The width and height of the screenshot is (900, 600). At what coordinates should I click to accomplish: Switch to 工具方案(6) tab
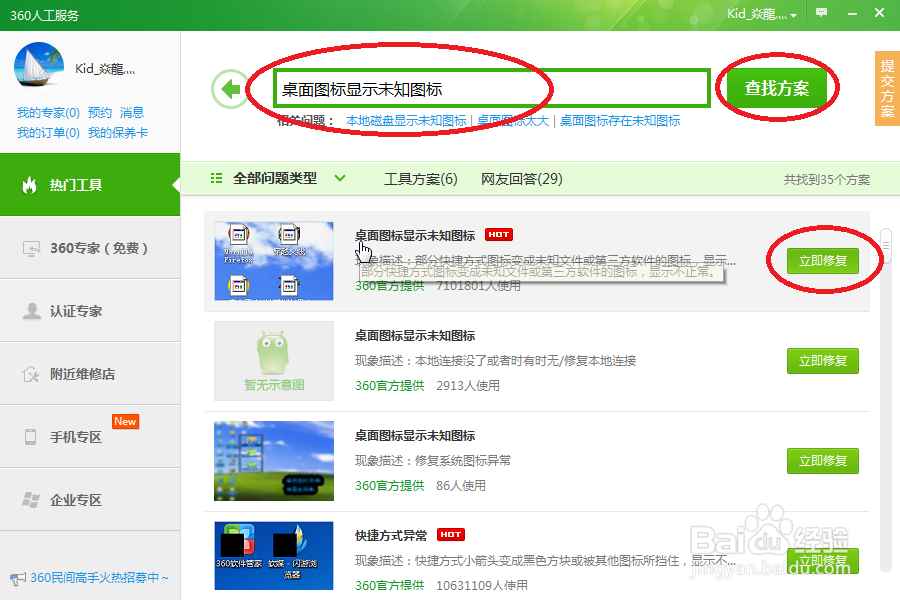coord(420,179)
